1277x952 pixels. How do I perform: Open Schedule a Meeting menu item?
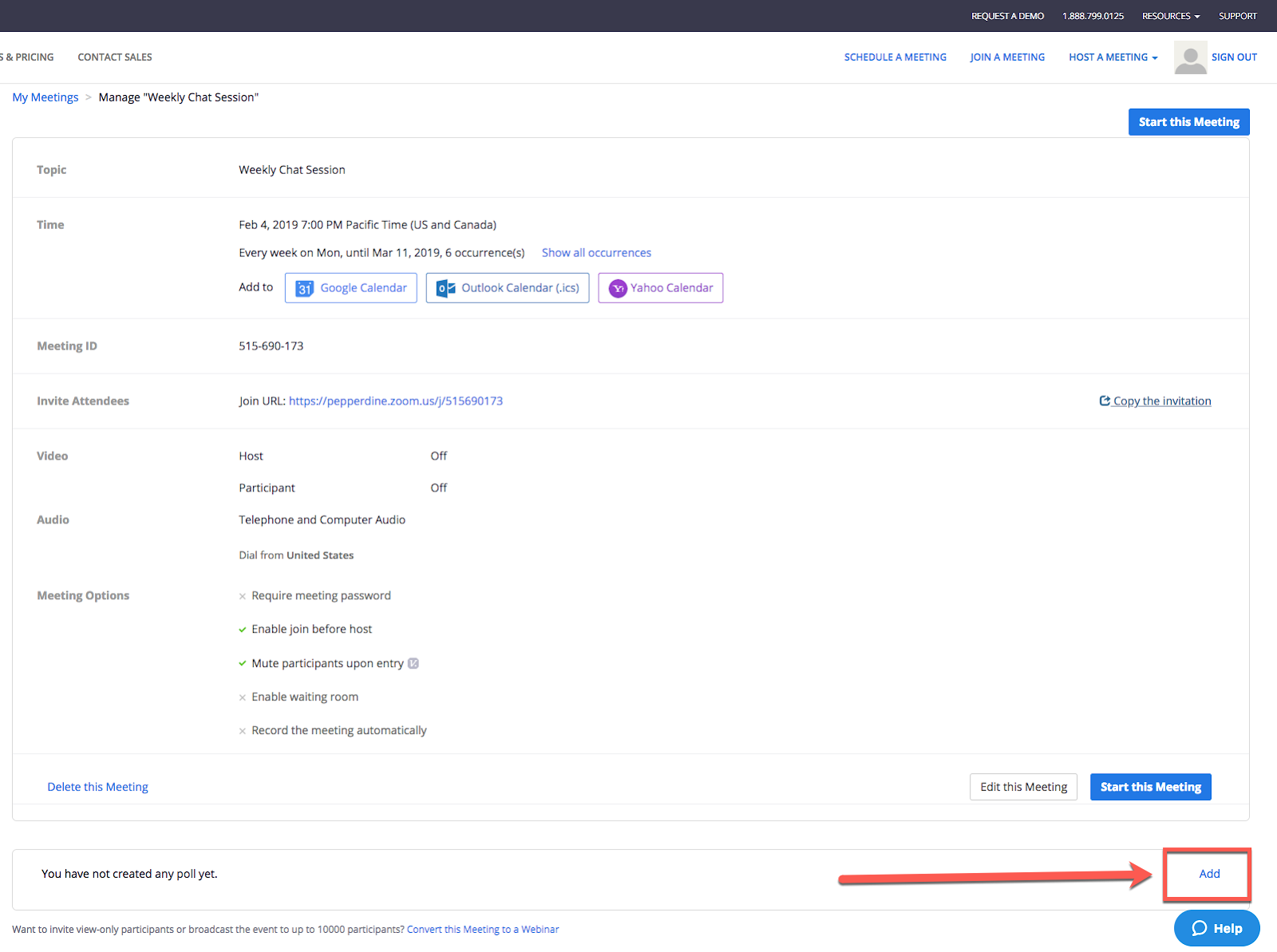click(895, 57)
